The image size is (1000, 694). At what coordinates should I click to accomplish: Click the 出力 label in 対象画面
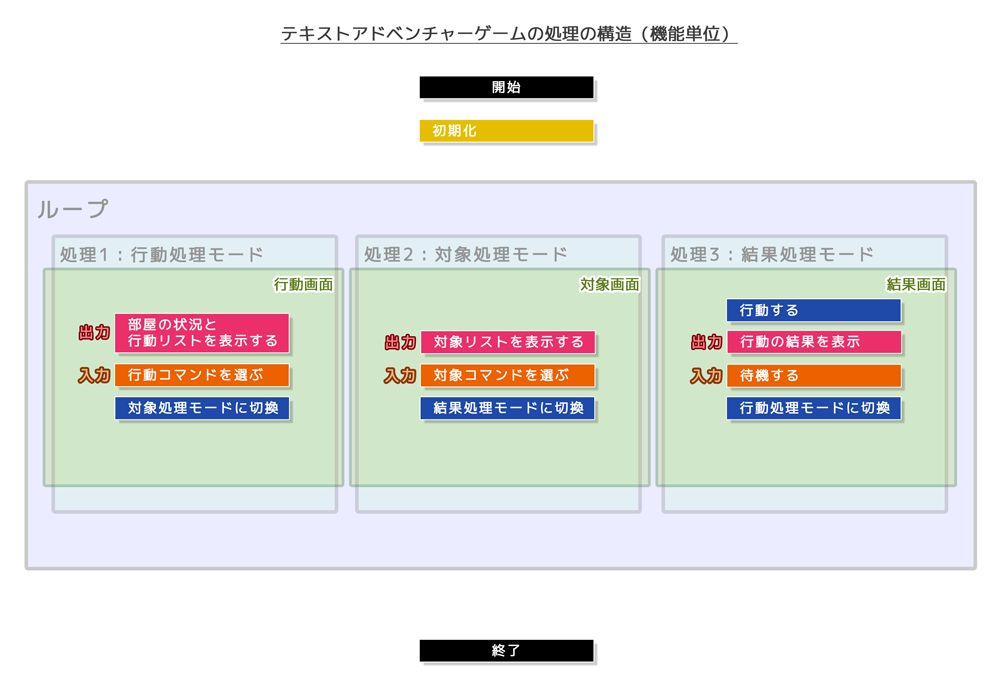(x=400, y=342)
